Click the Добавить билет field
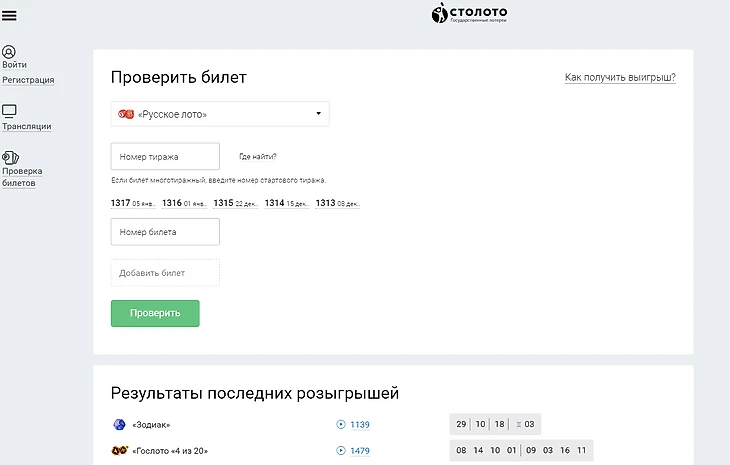The width and height of the screenshot is (730, 465). click(x=165, y=273)
